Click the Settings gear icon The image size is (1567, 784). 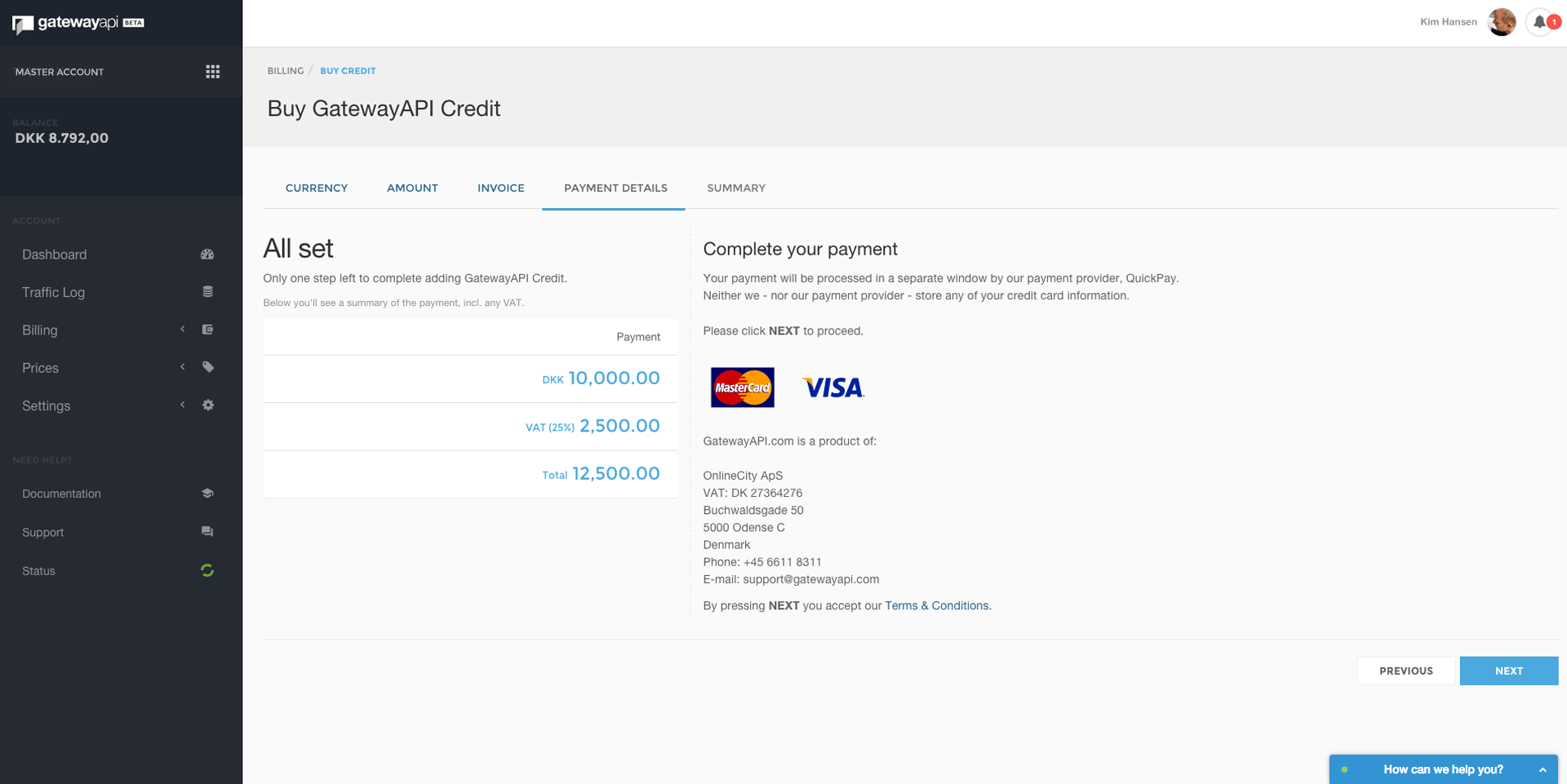(x=208, y=405)
